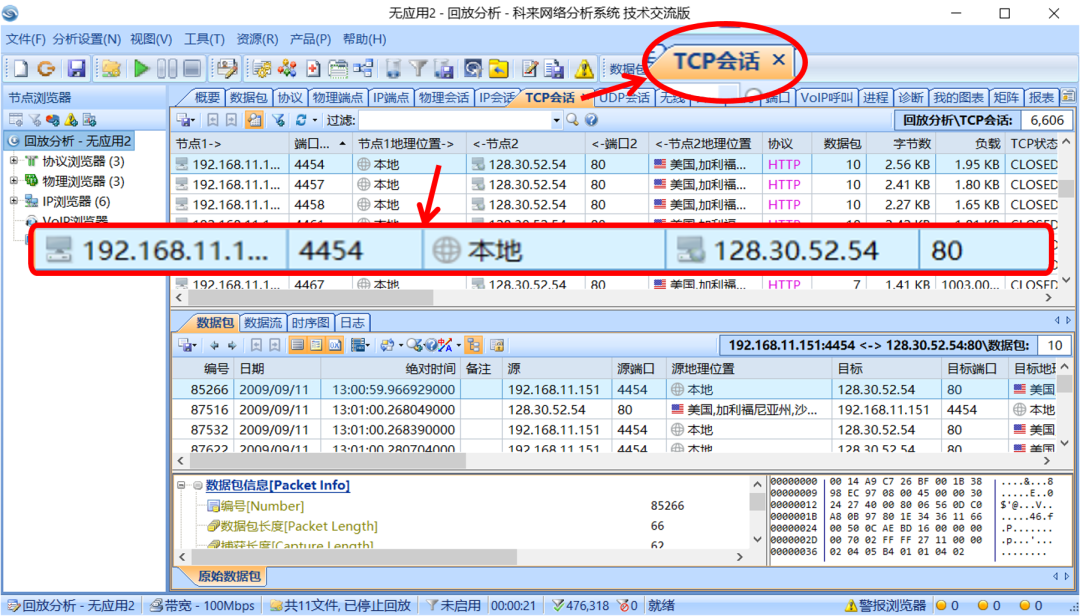Viewport: 1080px width, 616px height.
Task: Click the packet list horizontal scrollbar
Action: tap(328, 461)
